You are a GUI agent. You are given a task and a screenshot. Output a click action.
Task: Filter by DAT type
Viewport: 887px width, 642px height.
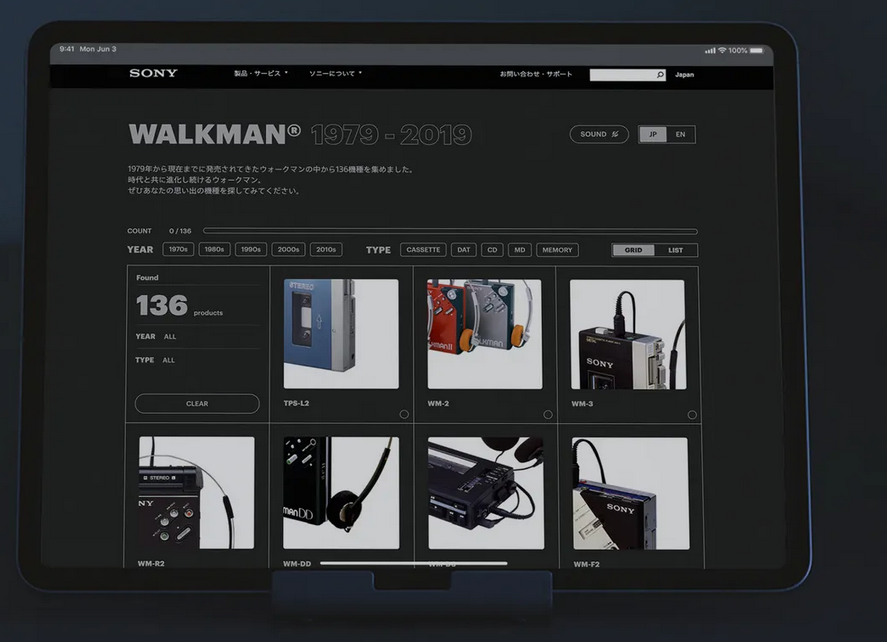coord(464,250)
